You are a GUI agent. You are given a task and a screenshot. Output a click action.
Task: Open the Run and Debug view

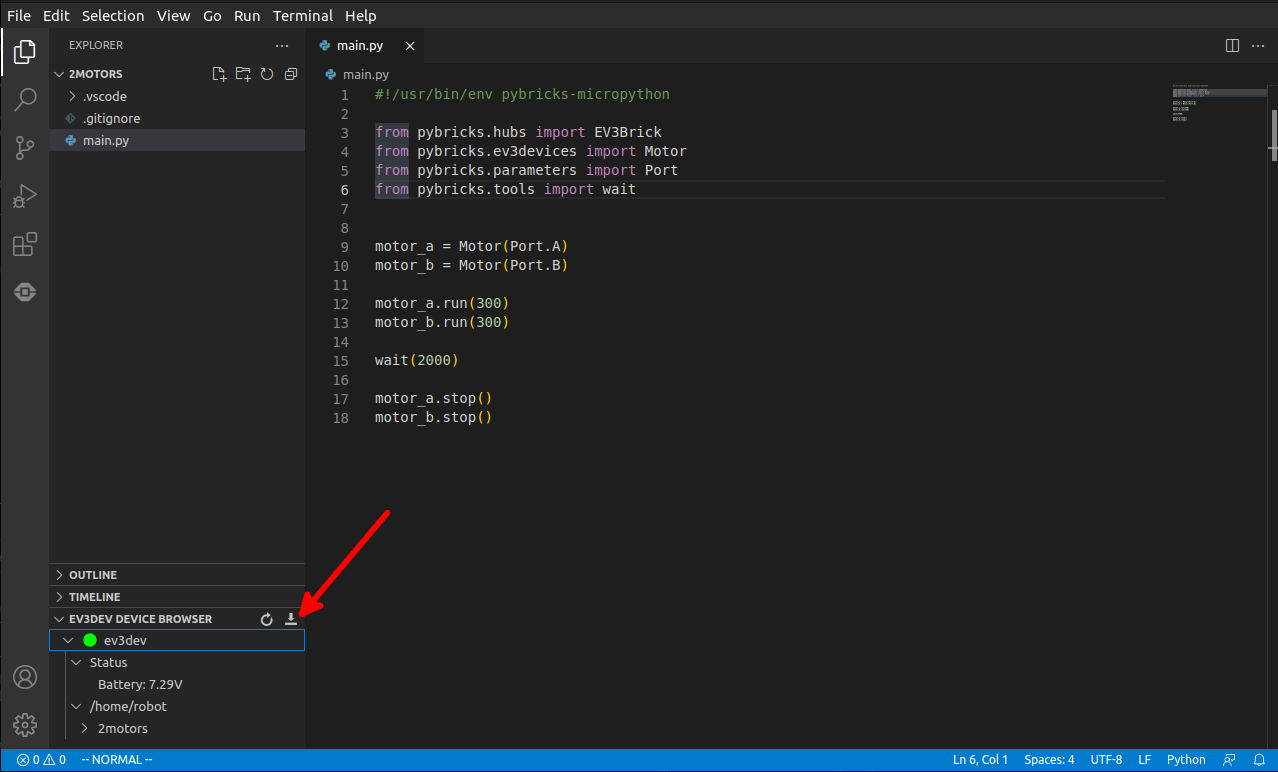tap(25, 196)
